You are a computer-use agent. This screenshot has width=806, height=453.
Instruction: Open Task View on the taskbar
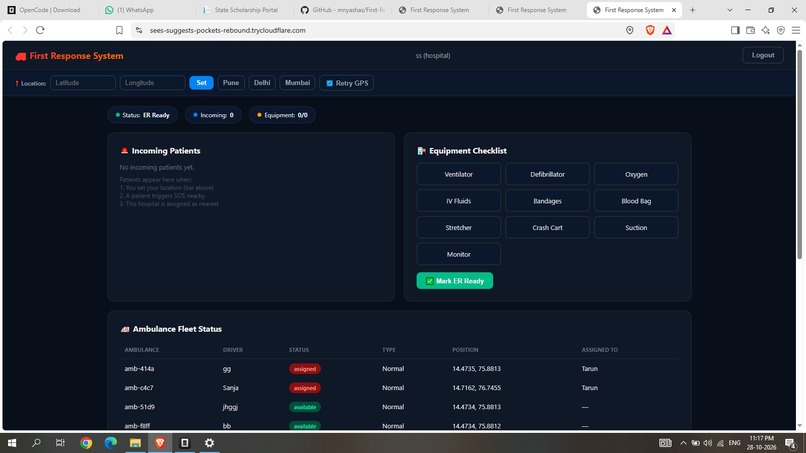(x=60, y=443)
